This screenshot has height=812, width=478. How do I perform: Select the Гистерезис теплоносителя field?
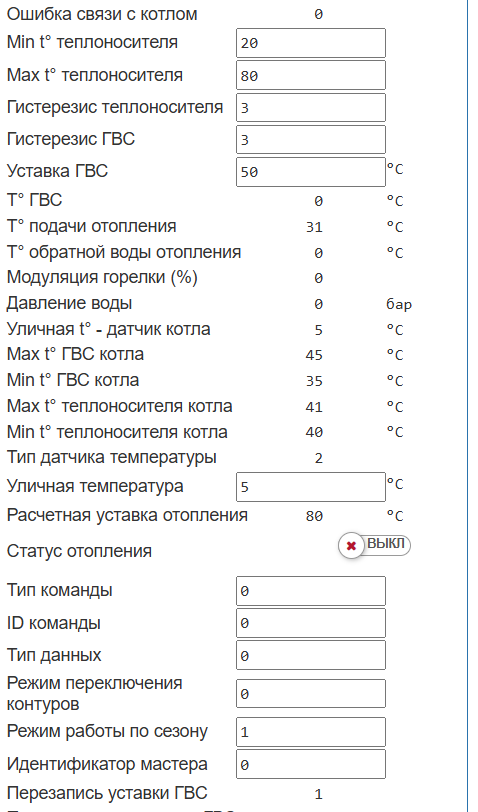pyautogui.click(x=311, y=108)
